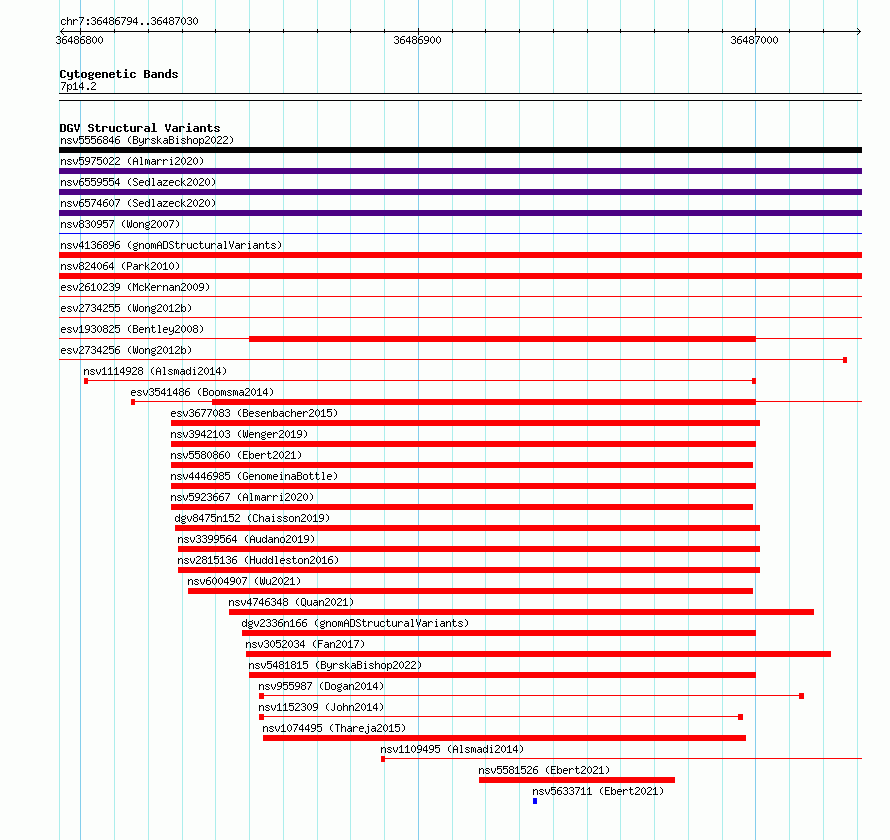The height and width of the screenshot is (840, 890).
Task: Click nsv955987 (Dogan2014) label
Action: [x=321, y=686]
